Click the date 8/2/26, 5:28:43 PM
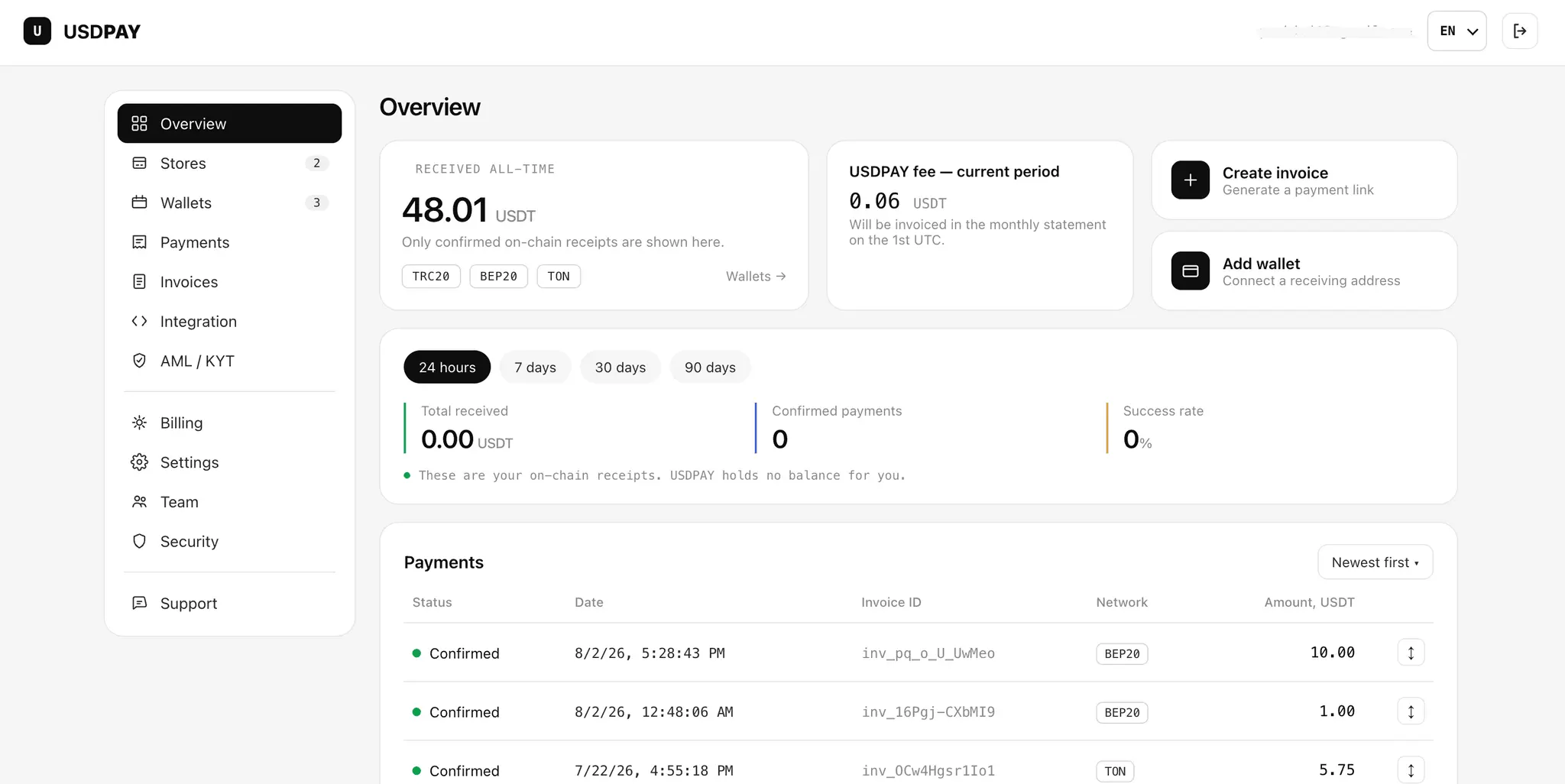This screenshot has height=784, width=1565. point(650,653)
